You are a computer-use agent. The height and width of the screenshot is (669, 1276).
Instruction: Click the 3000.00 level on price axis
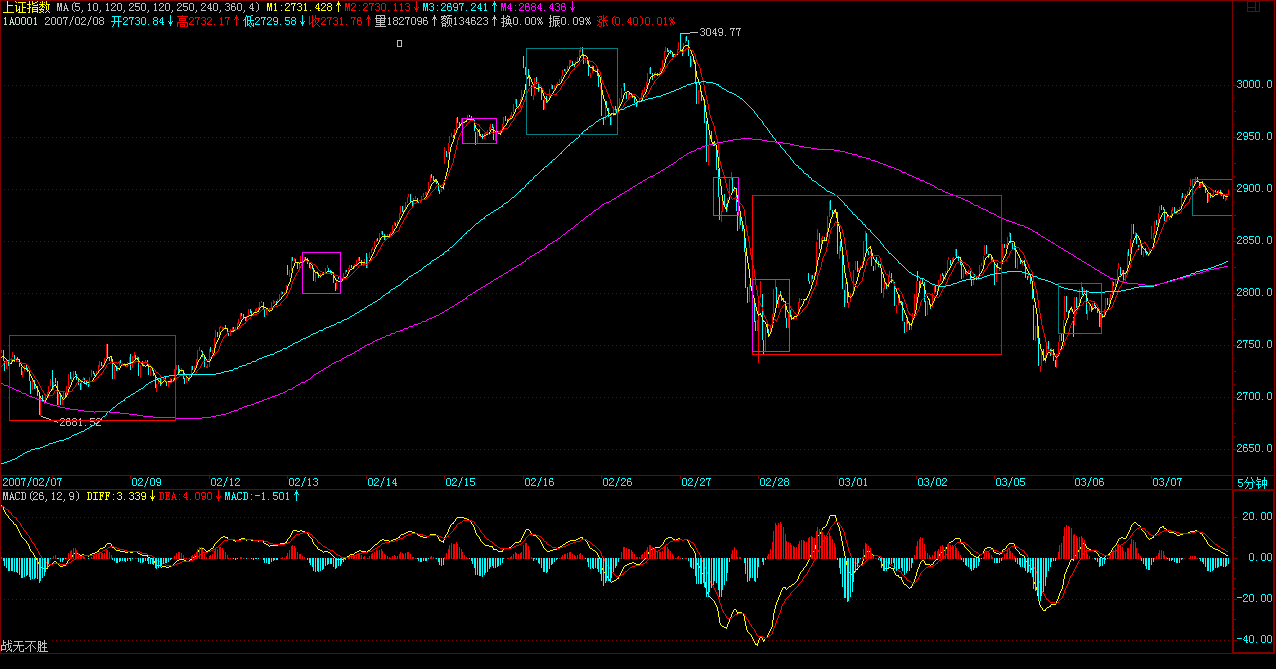click(1254, 85)
